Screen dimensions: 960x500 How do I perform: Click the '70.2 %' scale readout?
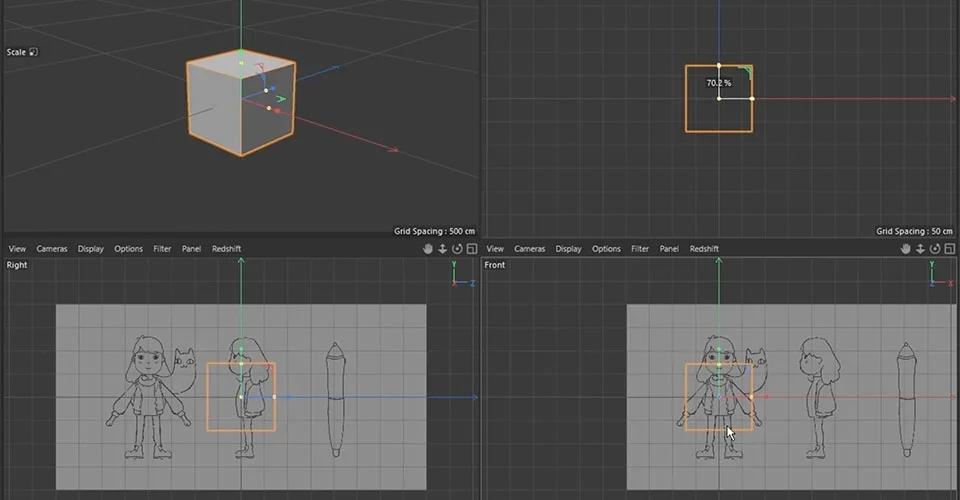(x=719, y=83)
